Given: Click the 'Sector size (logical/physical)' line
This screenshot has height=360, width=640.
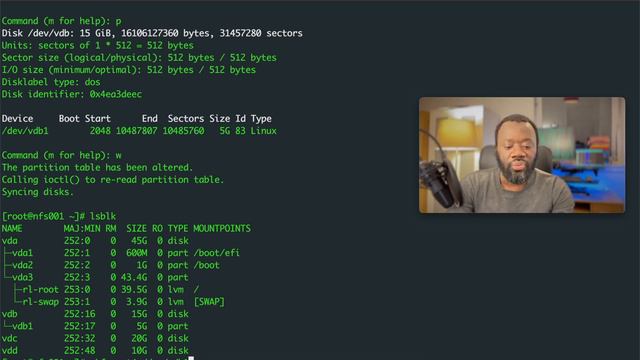Looking at the screenshot, I should click(139, 58).
